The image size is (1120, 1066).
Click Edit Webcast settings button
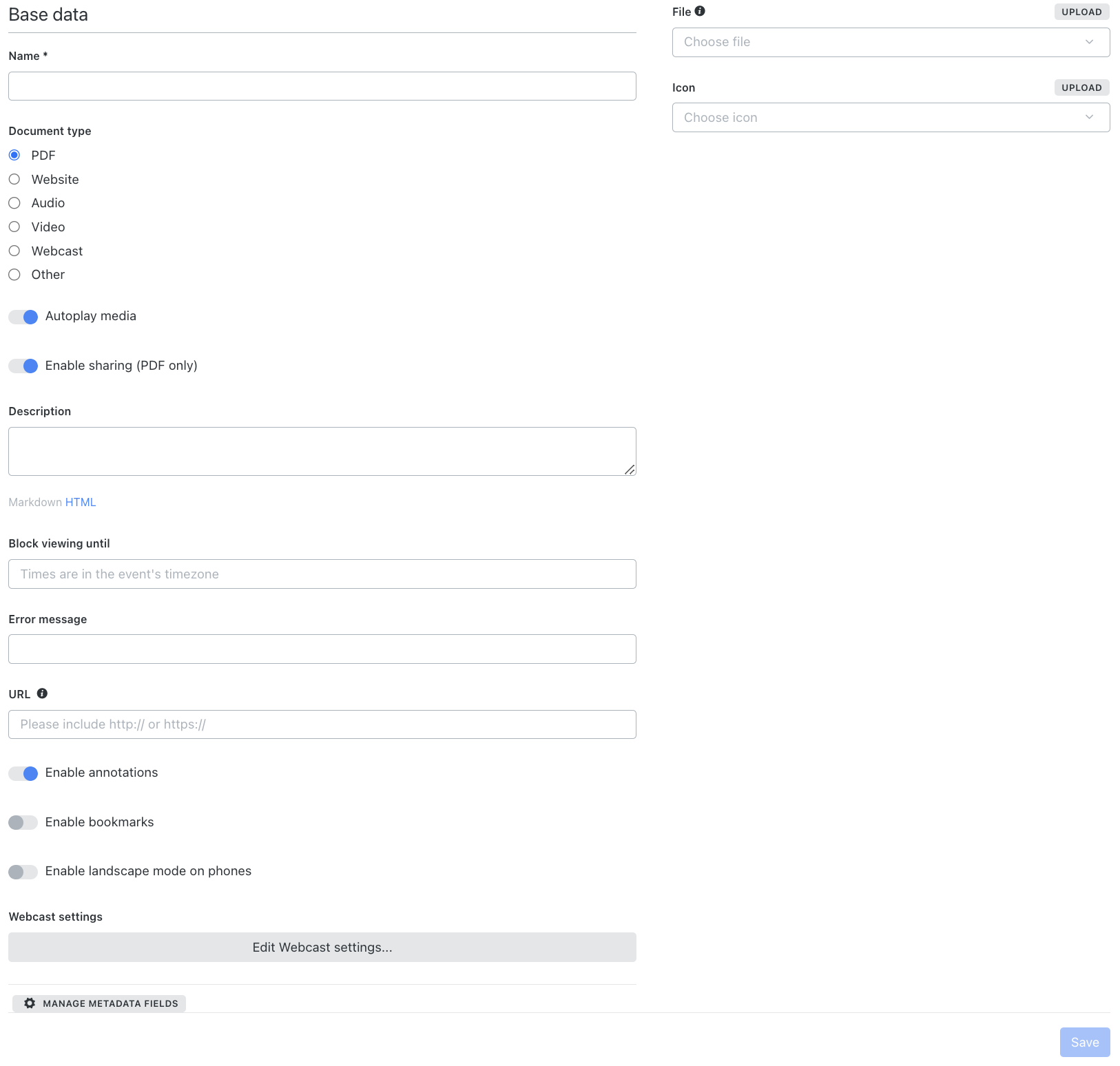coord(322,947)
